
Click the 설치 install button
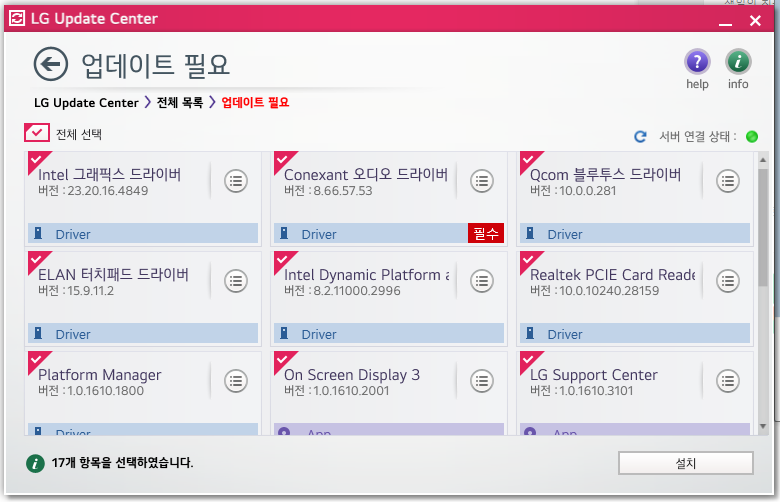tap(685, 463)
